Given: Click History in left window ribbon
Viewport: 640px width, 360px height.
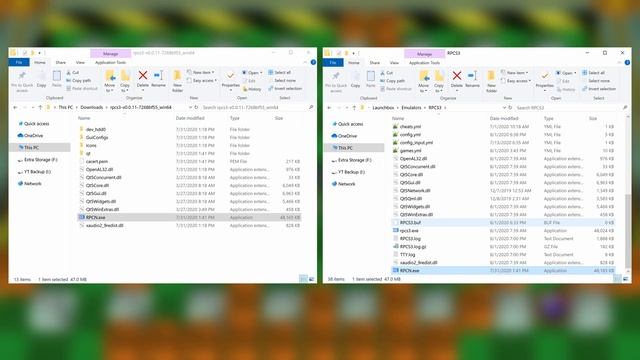Looking at the screenshot, I should pos(251,89).
